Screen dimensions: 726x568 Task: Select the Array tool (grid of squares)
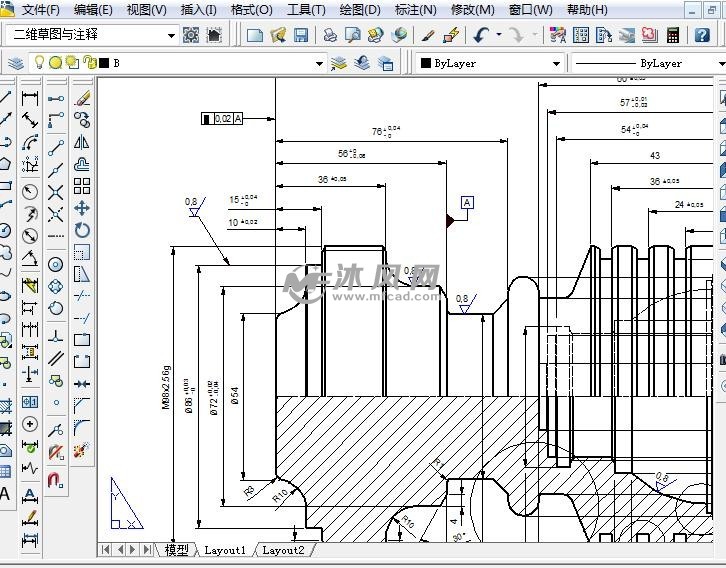82,186
